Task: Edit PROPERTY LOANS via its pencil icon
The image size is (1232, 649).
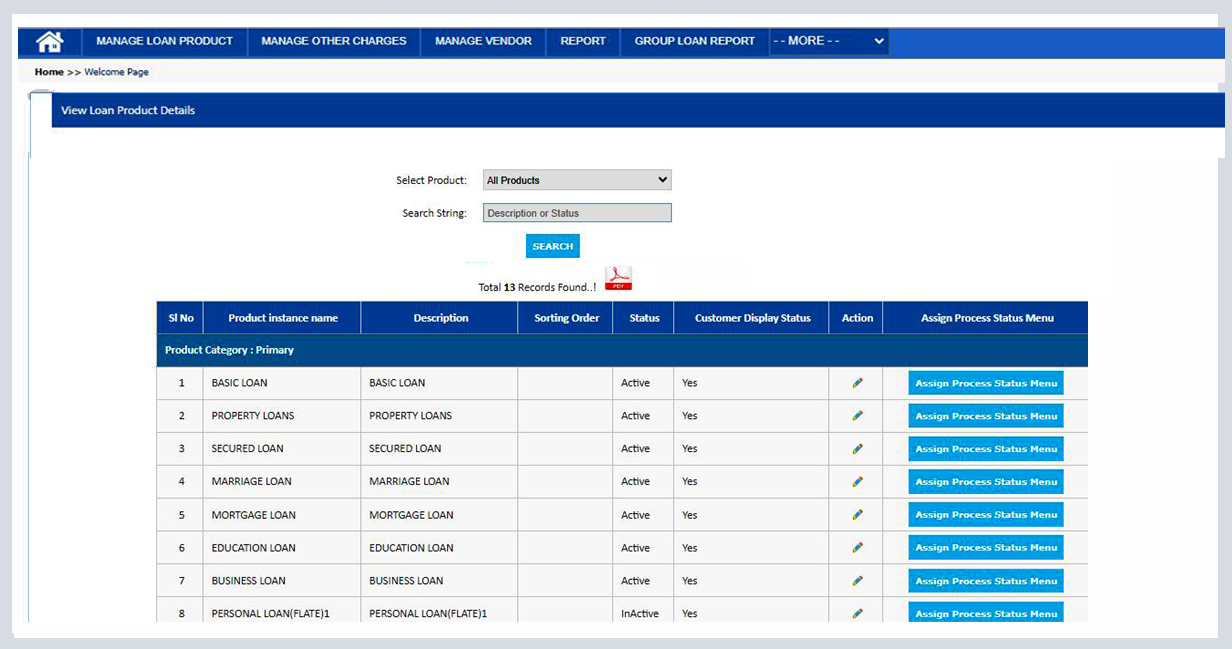Action: click(857, 415)
